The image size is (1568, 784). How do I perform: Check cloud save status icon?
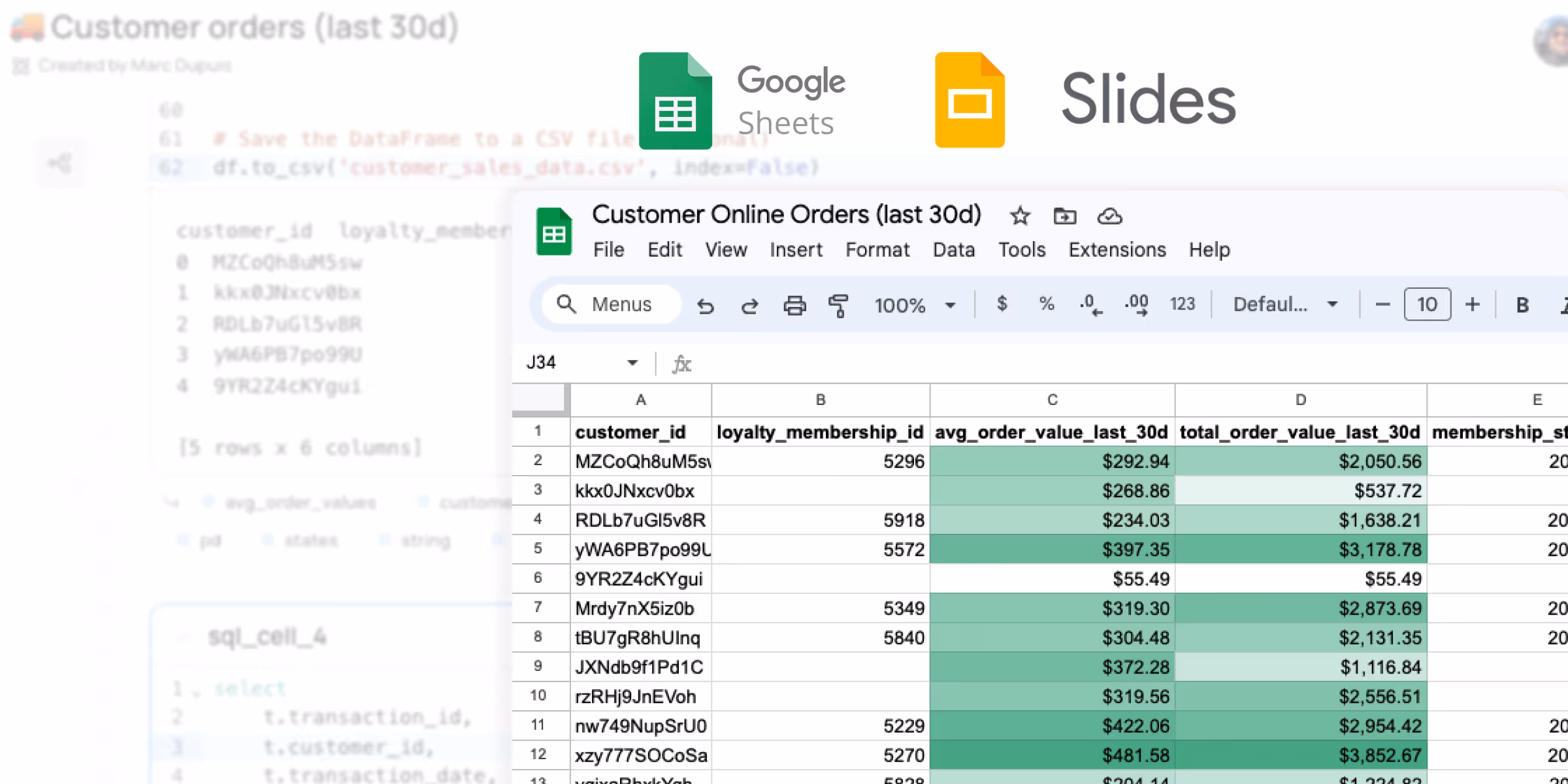(1109, 216)
